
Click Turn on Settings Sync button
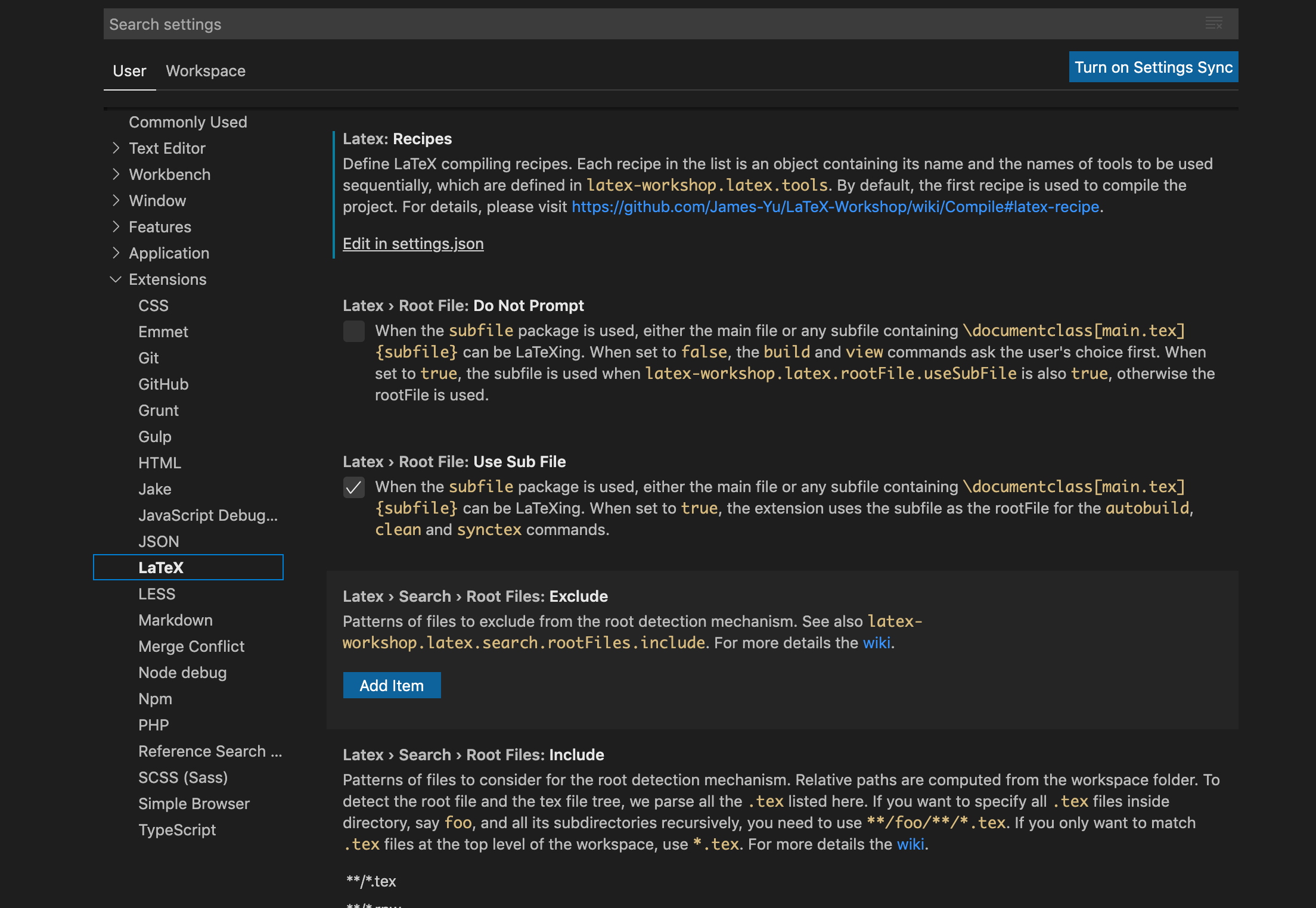(x=1153, y=67)
